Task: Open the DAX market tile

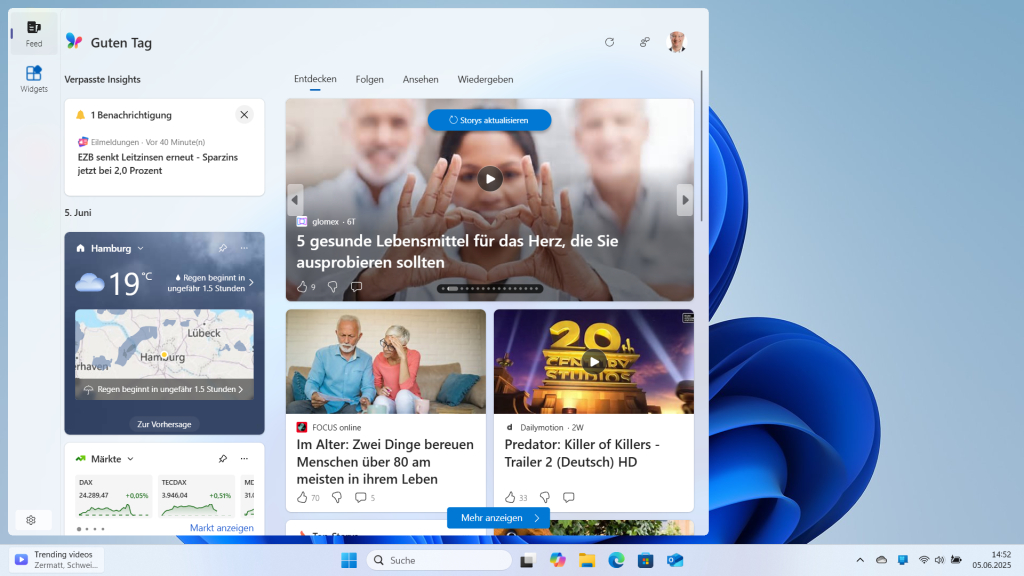Action: pyautogui.click(x=114, y=496)
